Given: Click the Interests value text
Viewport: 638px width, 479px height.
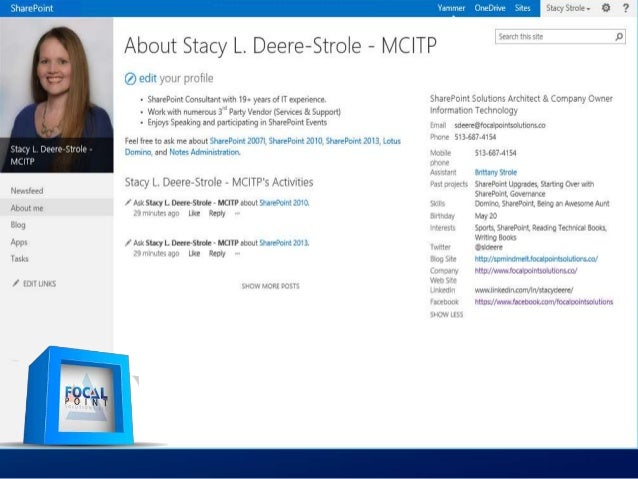Looking at the screenshot, I should pos(541,232).
